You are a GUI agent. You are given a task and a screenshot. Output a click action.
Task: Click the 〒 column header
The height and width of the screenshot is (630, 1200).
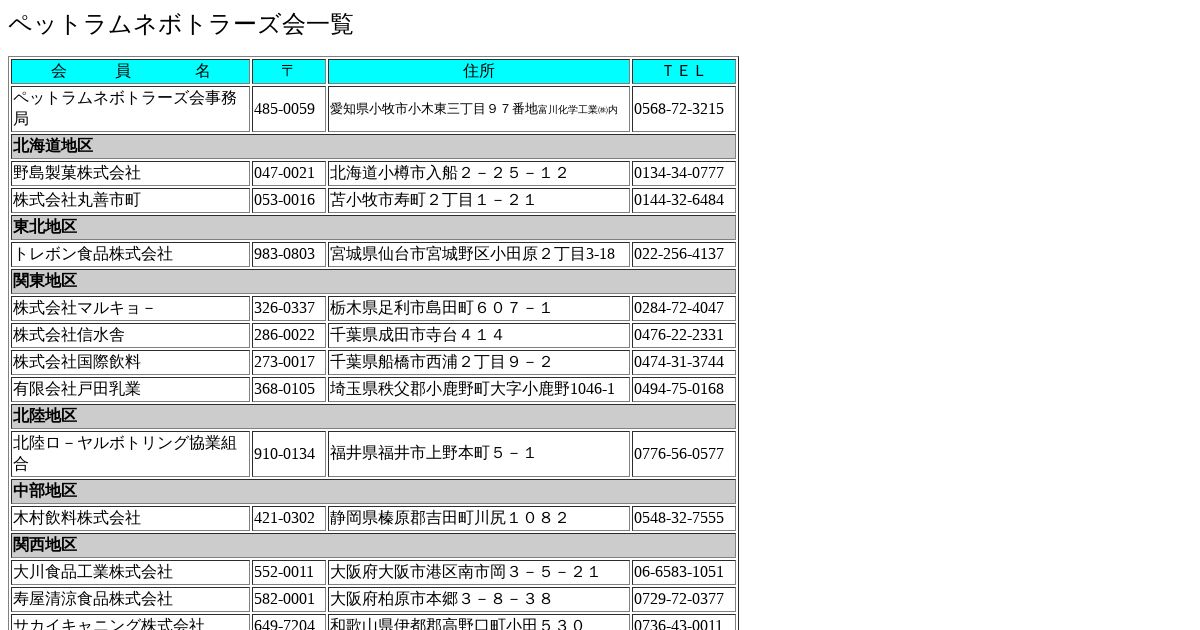click(x=289, y=71)
